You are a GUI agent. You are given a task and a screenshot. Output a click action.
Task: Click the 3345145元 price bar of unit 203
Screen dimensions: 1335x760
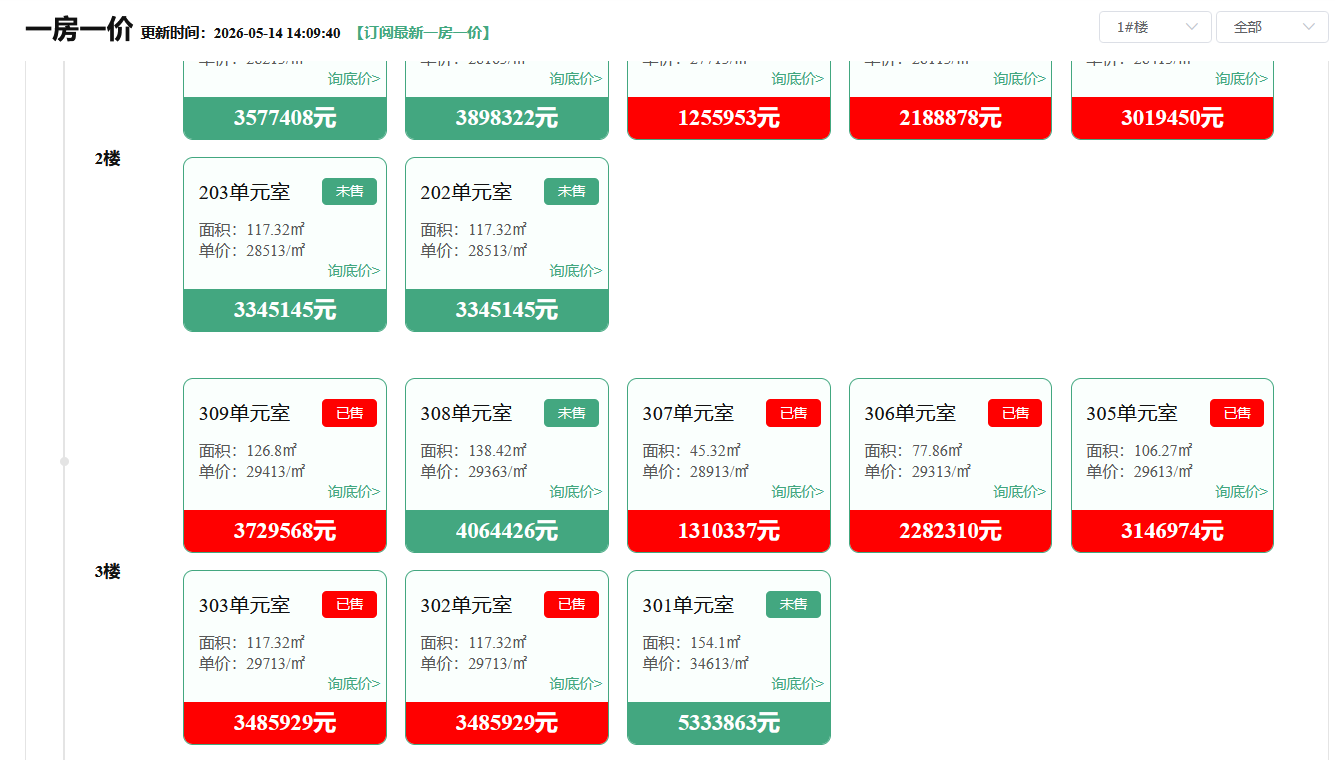tap(285, 310)
